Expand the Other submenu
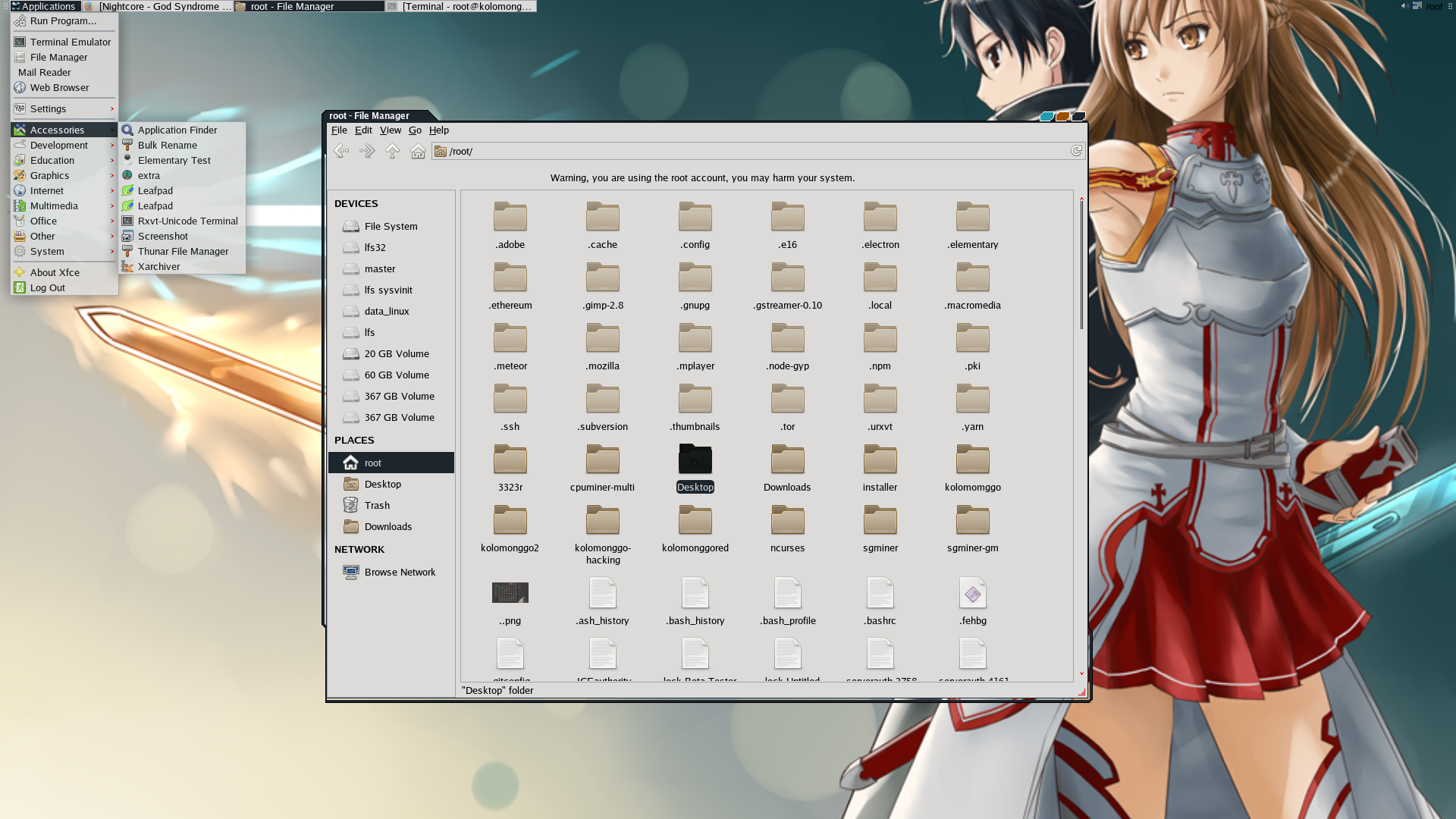1456x819 pixels. (64, 237)
